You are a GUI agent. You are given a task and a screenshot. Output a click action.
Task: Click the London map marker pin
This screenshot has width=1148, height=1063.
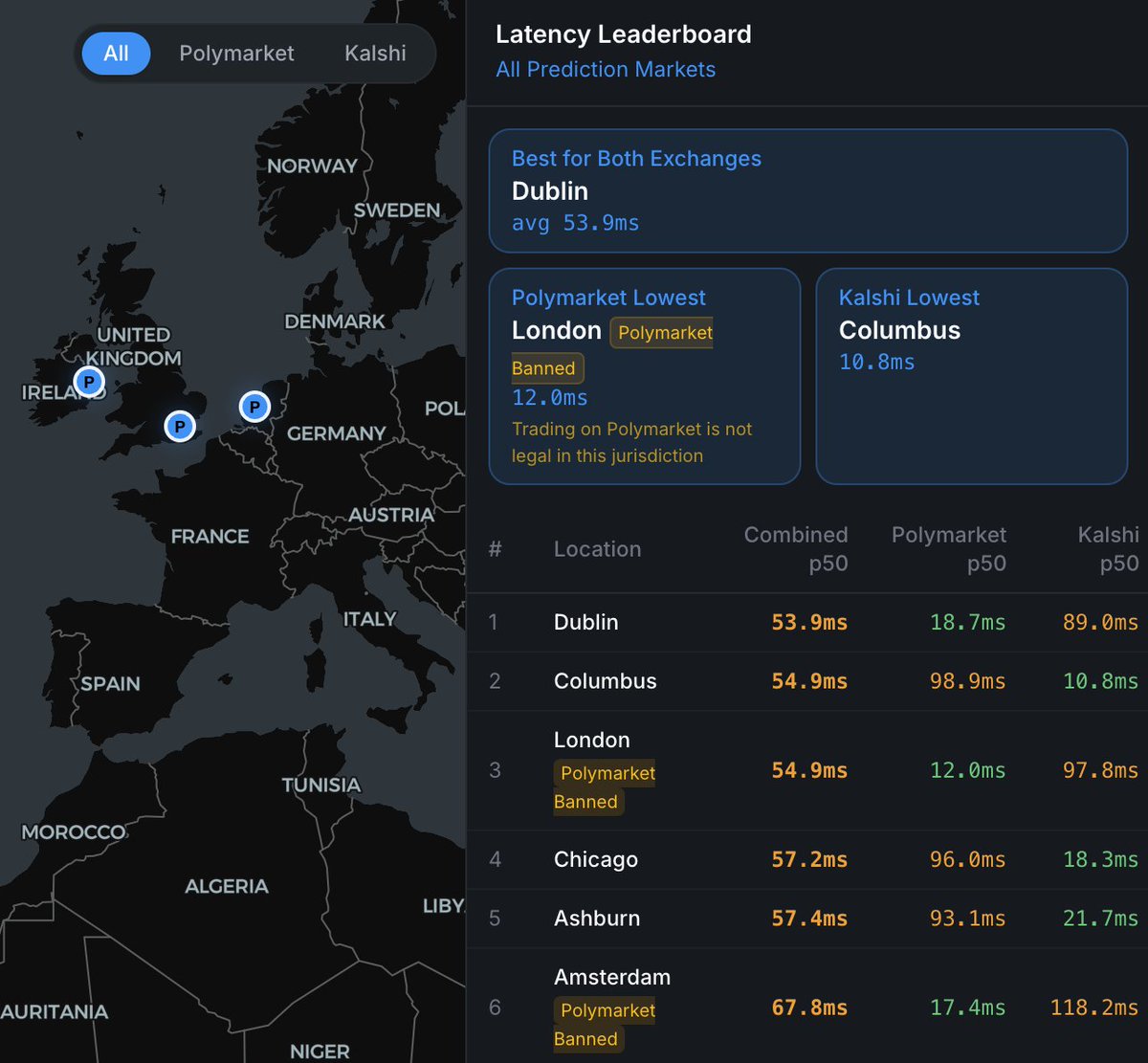[x=179, y=426]
